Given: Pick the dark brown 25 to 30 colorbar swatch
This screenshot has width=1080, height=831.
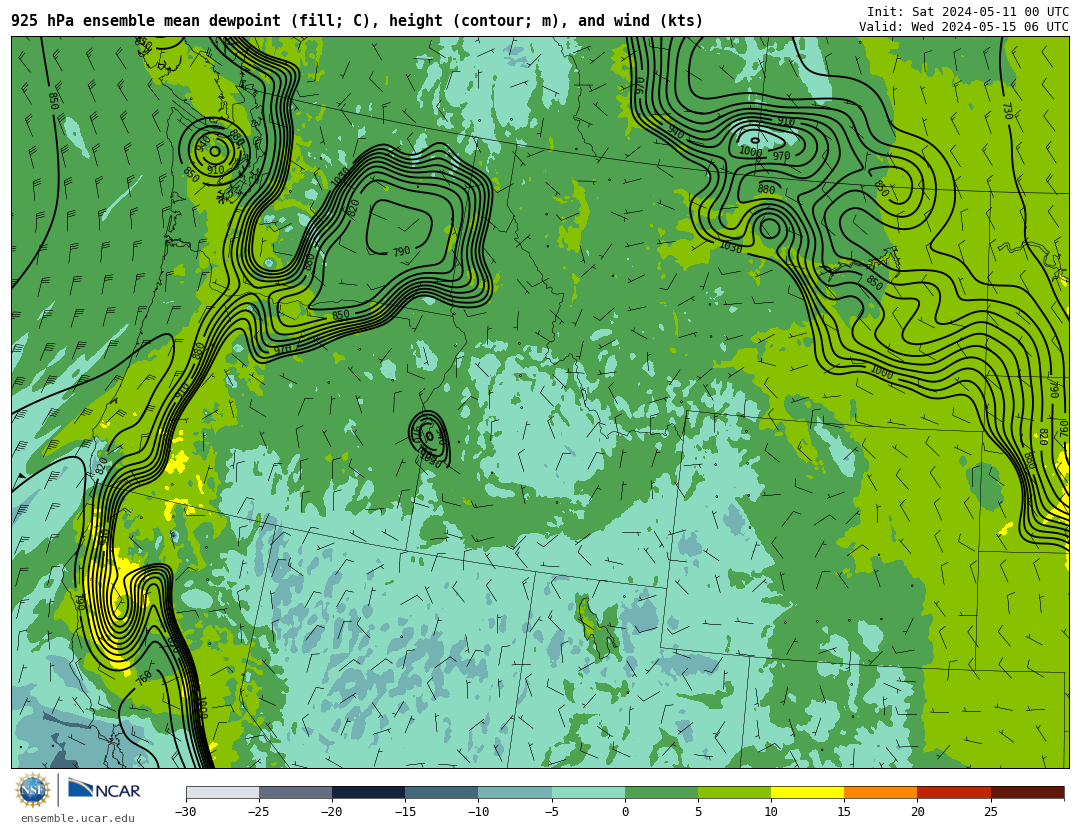Looking at the screenshot, I should pyautogui.click(x=1028, y=792).
